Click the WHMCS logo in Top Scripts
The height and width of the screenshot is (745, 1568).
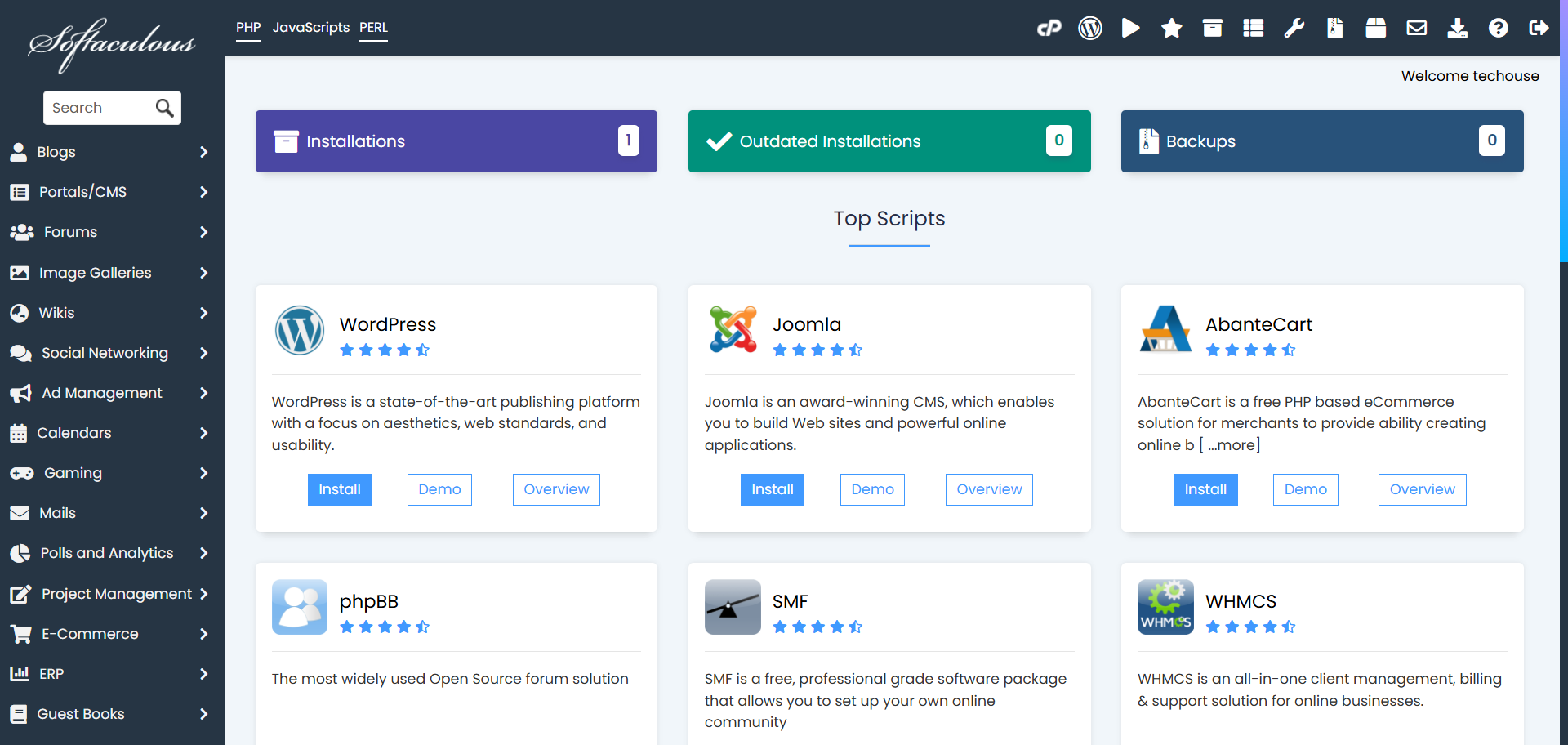[1165, 607]
